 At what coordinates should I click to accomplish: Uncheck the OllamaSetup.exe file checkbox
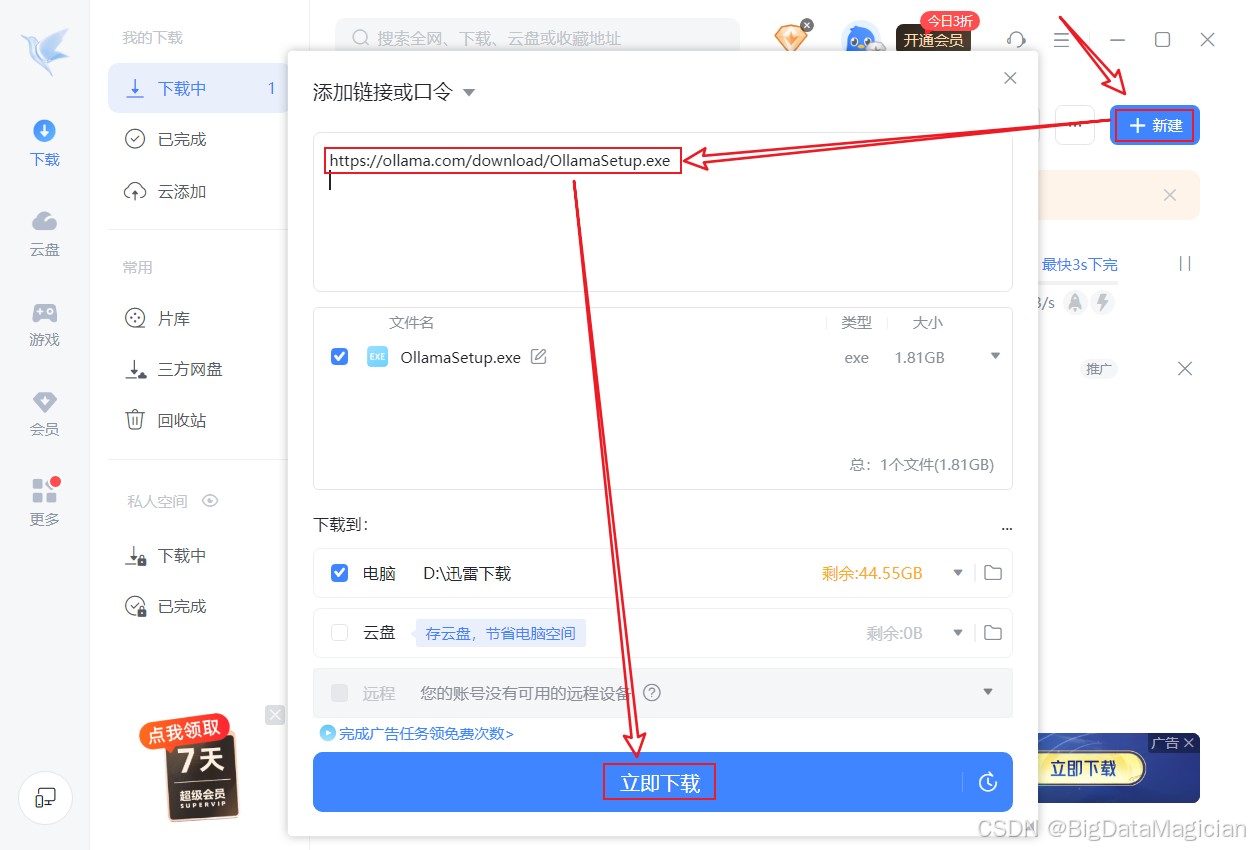(x=340, y=357)
